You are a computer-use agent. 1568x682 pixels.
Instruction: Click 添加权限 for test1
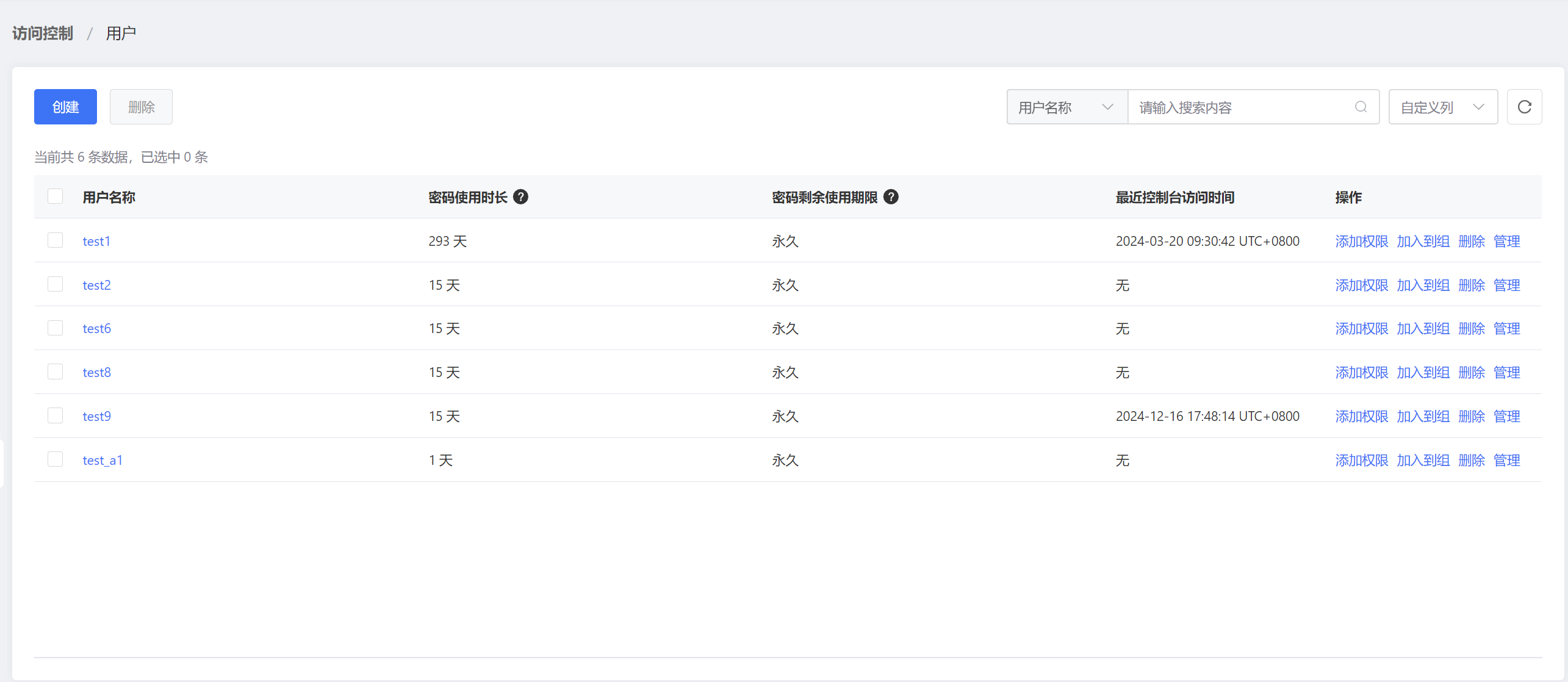(1361, 241)
